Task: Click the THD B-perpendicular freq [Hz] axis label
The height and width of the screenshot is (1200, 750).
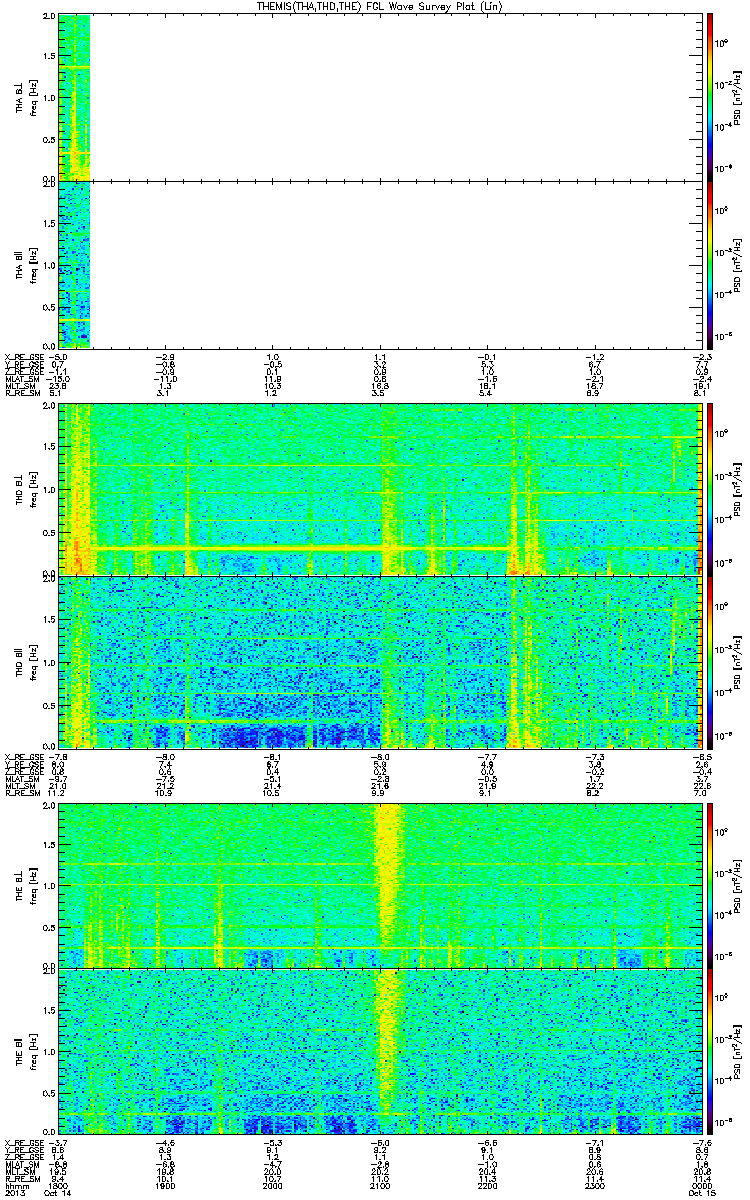Action: 32,488
